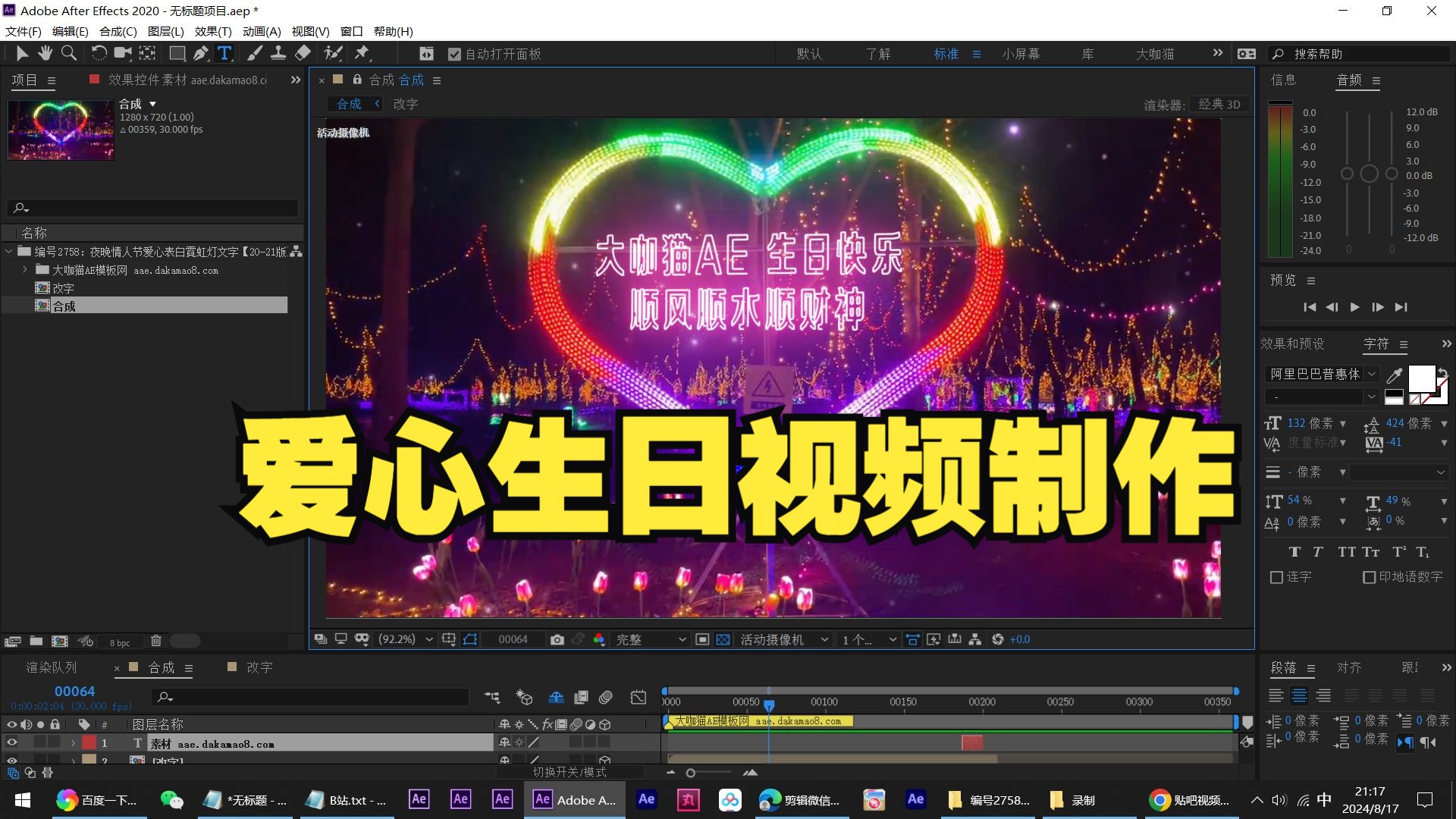Enable faux italic in Character panel
The height and width of the screenshot is (819, 1456).
(1318, 552)
